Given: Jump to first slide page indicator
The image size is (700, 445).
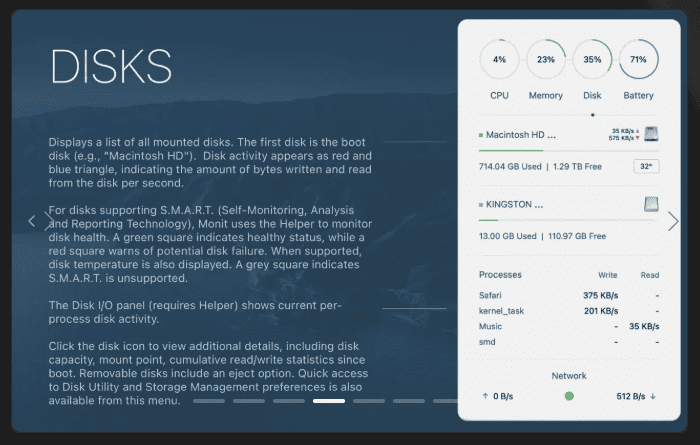Looking at the screenshot, I should pos(209,401).
